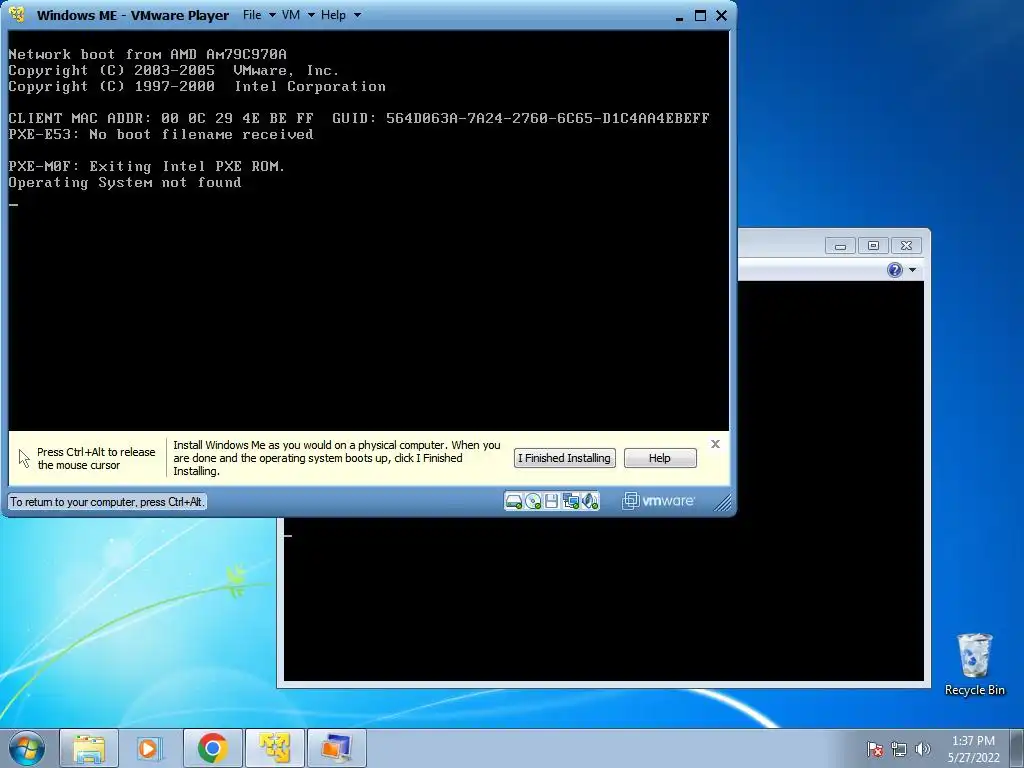Open the Recycle Bin desktop icon
The image size is (1024, 768).
[x=974, y=664]
